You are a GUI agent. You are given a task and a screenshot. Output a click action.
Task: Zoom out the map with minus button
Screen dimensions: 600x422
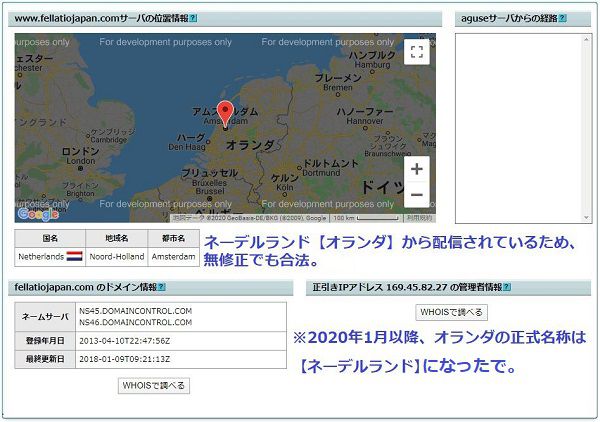click(417, 195)
